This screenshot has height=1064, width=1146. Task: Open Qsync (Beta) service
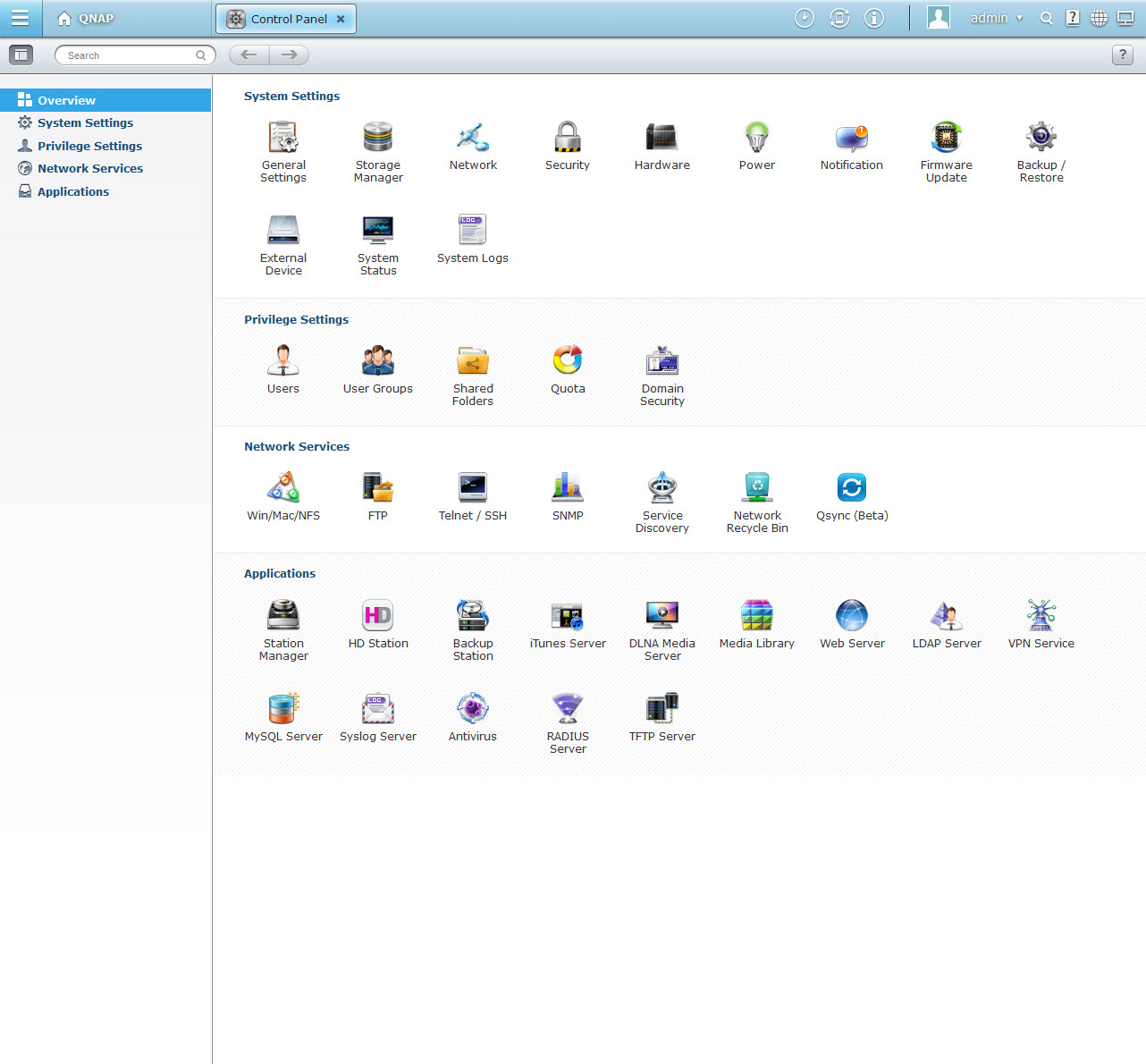pos(851,488)
